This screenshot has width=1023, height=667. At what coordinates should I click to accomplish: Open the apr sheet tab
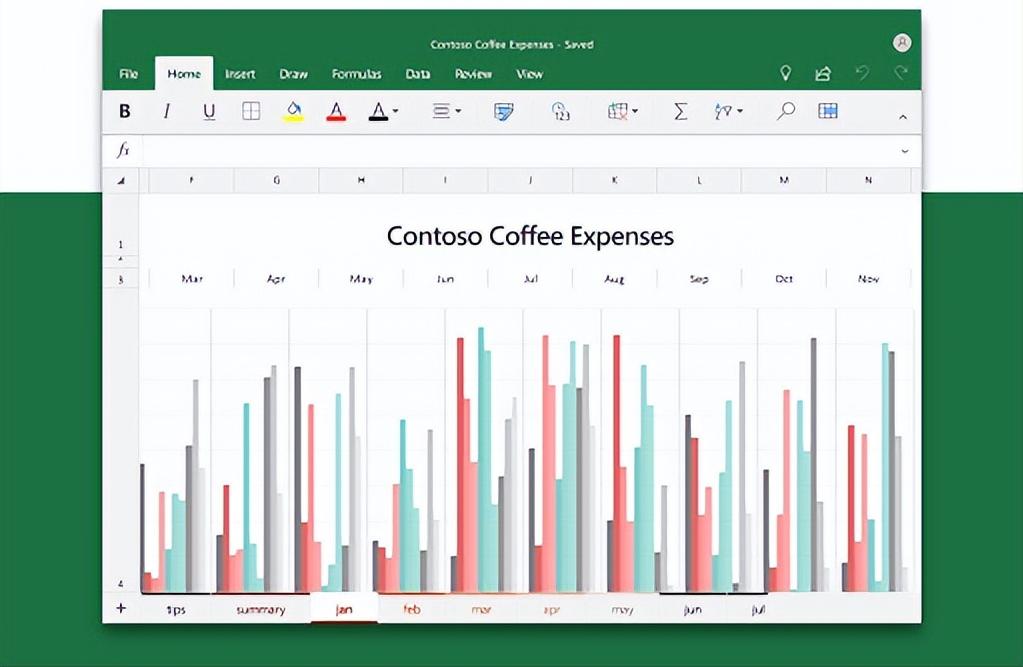[x=551, y=609]
